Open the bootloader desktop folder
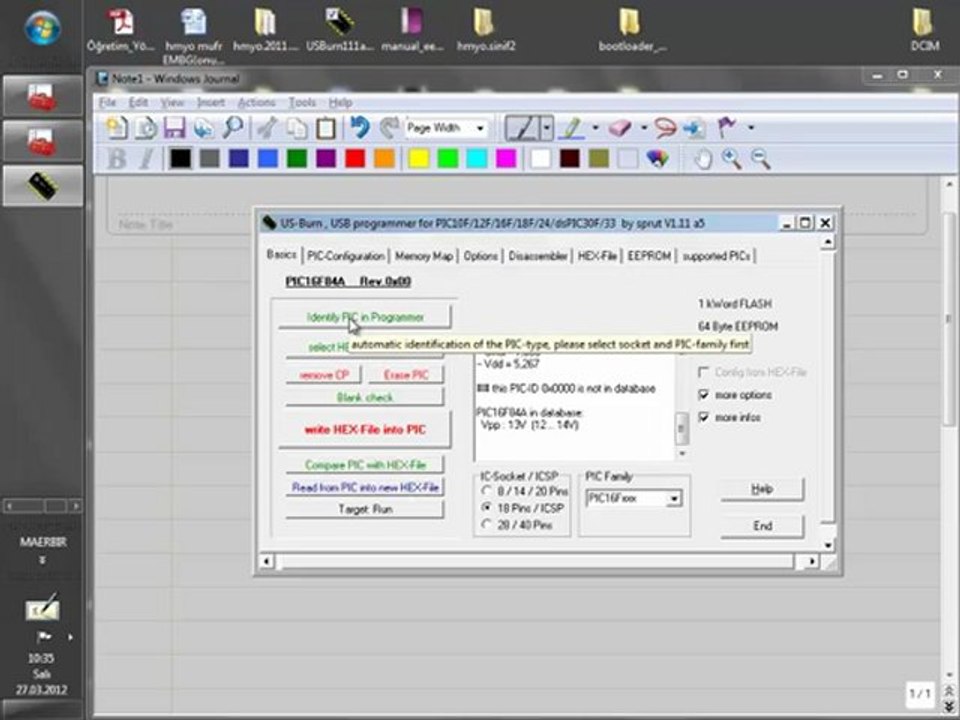The width and height of the screenshot is (960, 720). (631, 29)
